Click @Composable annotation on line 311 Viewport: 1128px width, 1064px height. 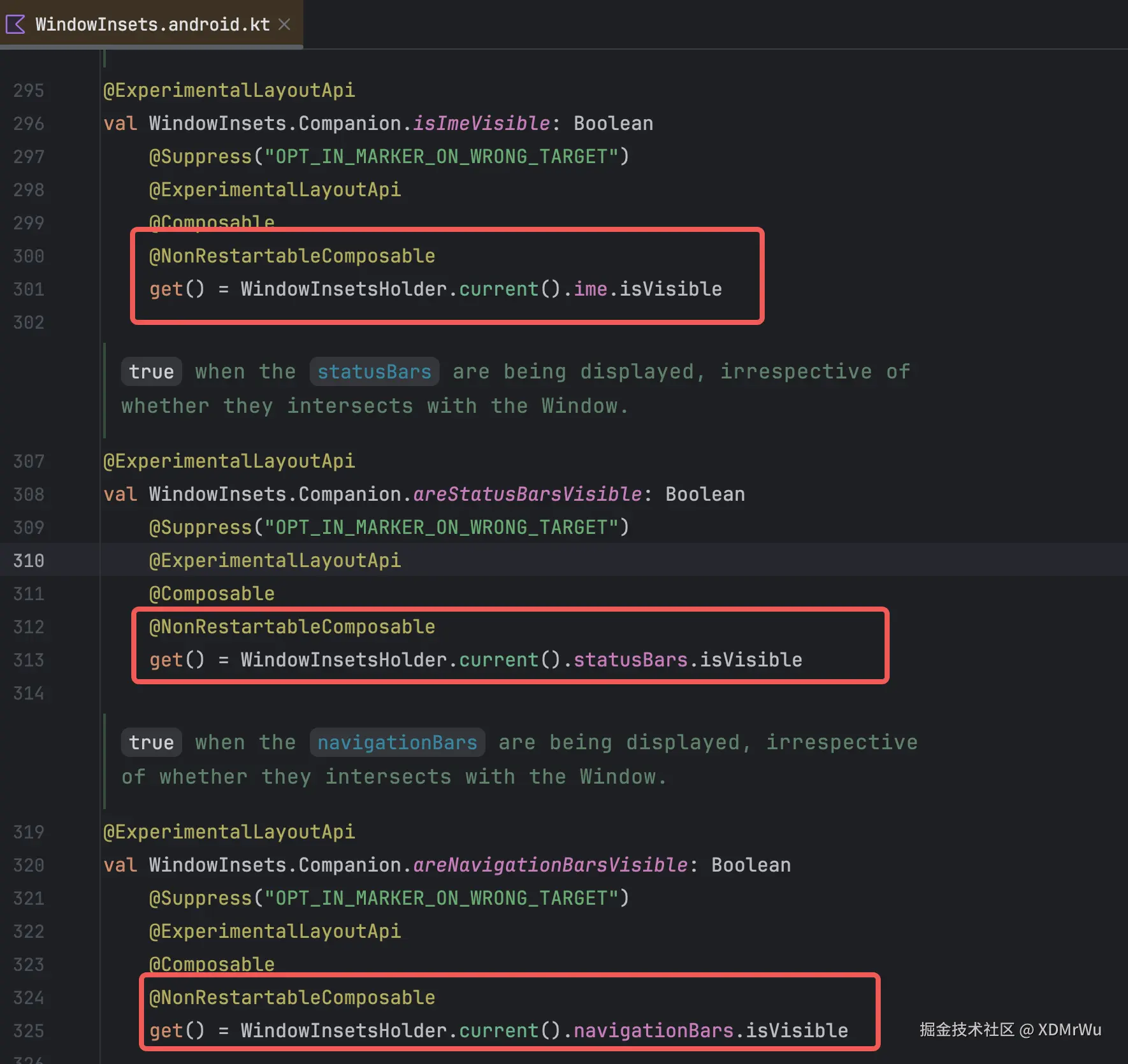point(212,593)
